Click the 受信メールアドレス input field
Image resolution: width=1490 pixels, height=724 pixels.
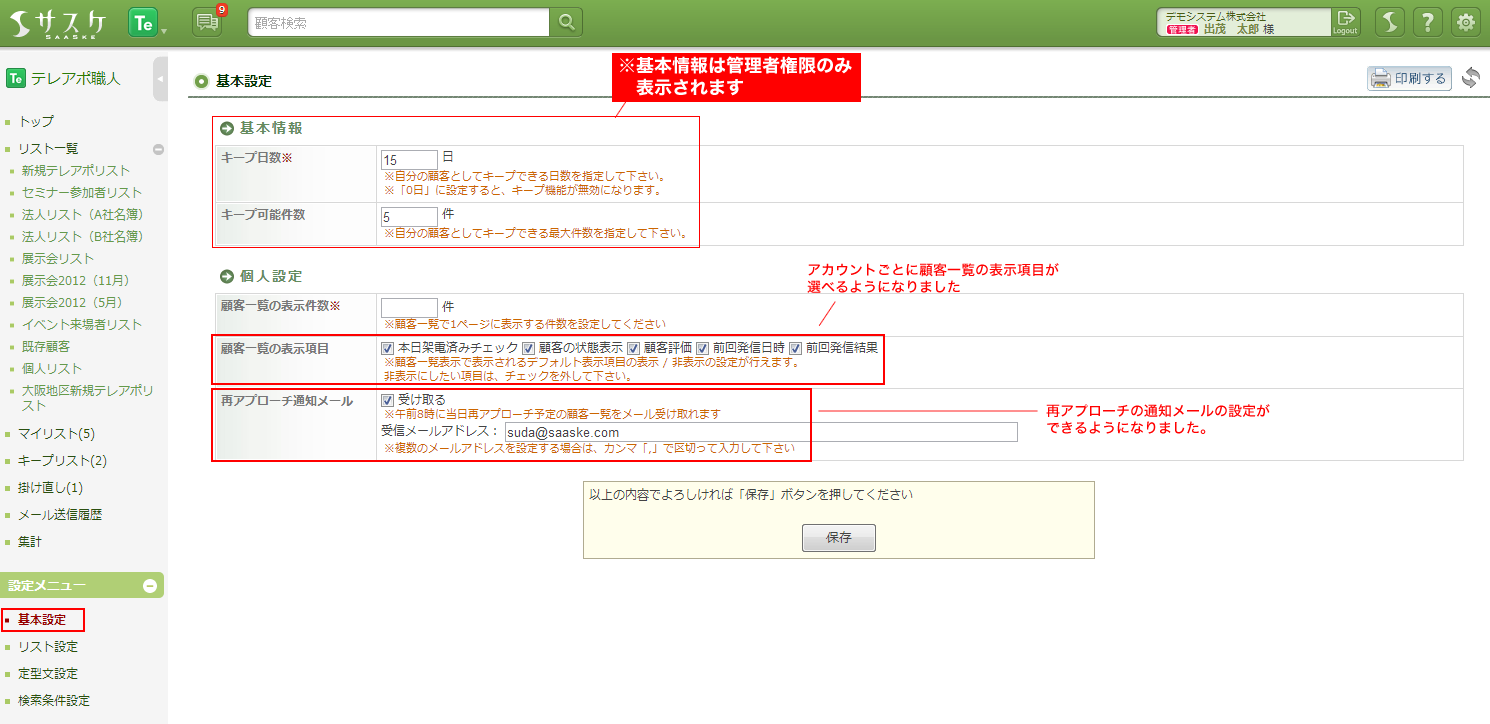click(760, 432)
